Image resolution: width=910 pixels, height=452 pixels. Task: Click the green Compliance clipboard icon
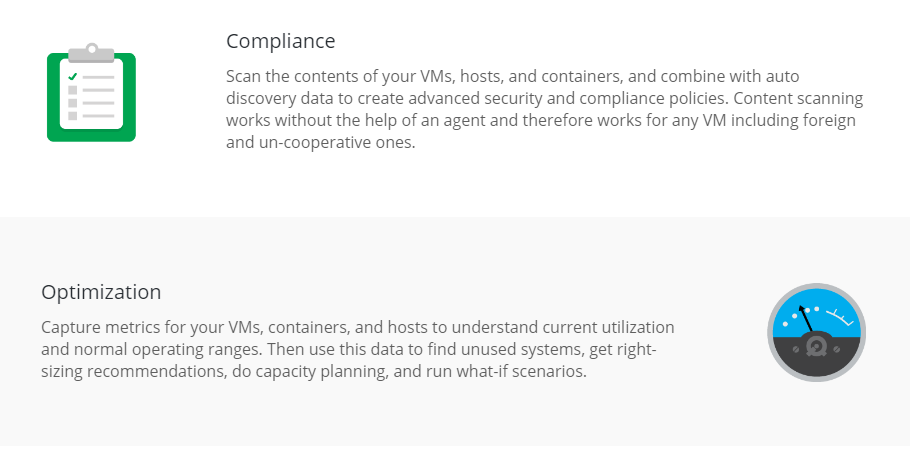(91, 95)
